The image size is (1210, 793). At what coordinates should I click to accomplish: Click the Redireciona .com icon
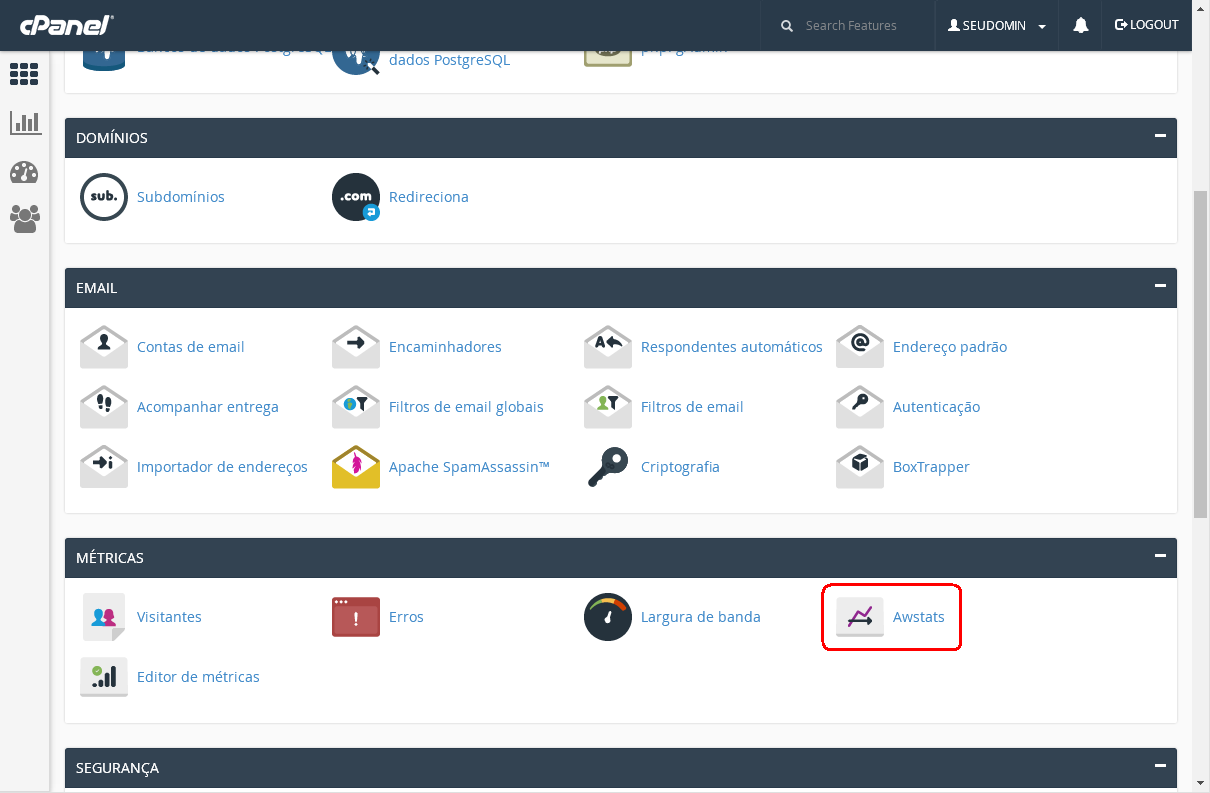point(356,197)
